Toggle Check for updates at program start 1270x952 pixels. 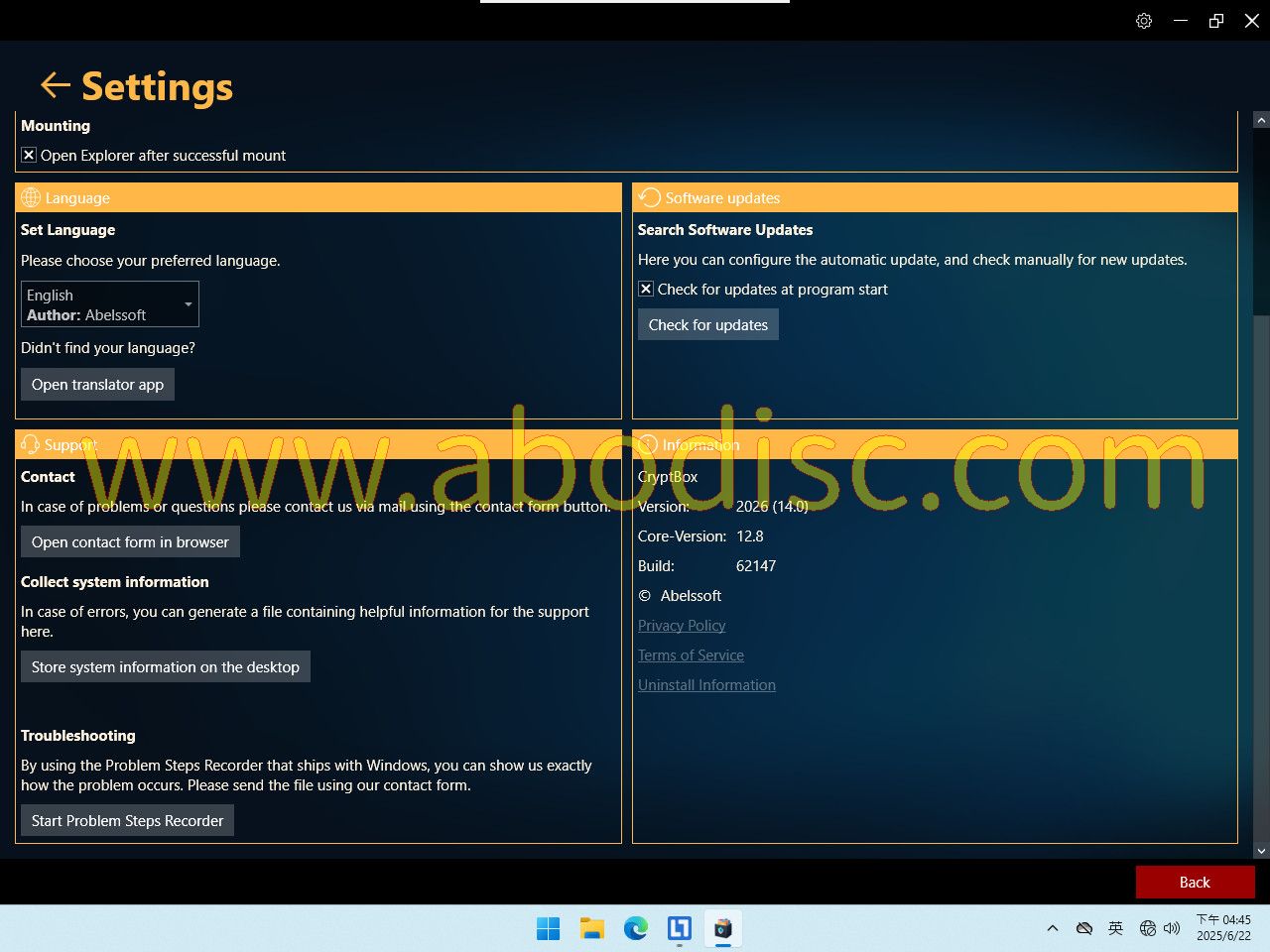[x=646, y=289]
